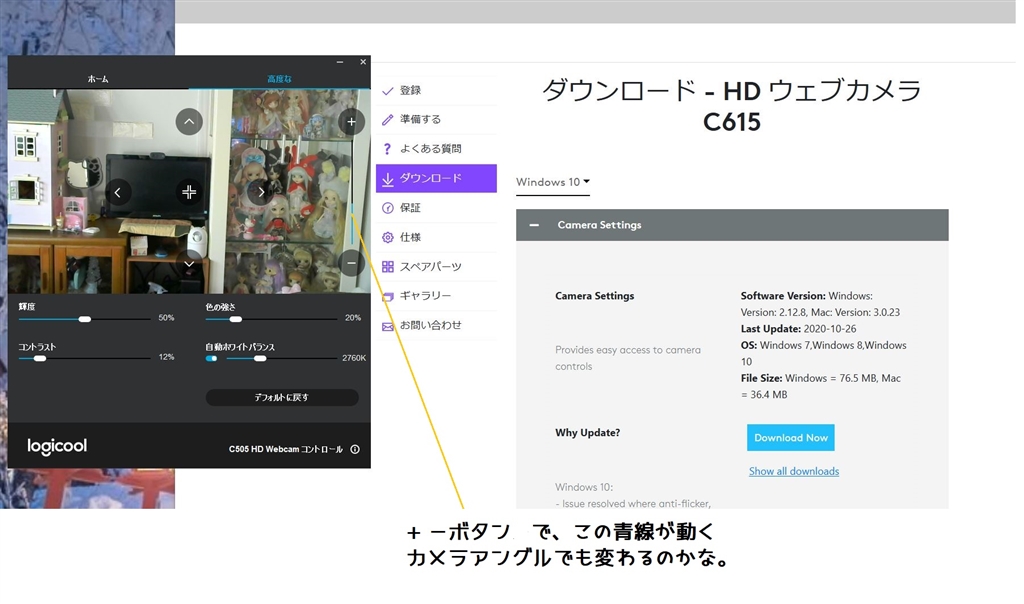
Task: Click the ギャラリー icon
Action: [388, 296]
